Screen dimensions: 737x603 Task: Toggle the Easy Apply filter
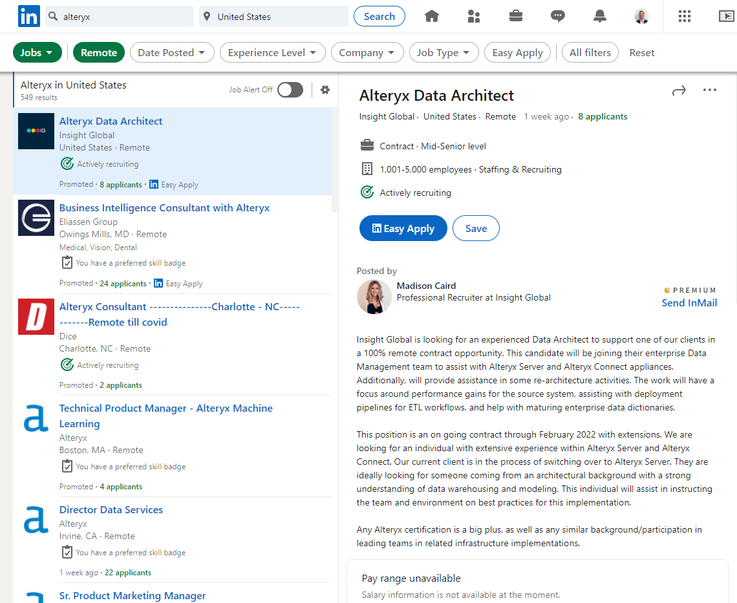click(517, 53)
